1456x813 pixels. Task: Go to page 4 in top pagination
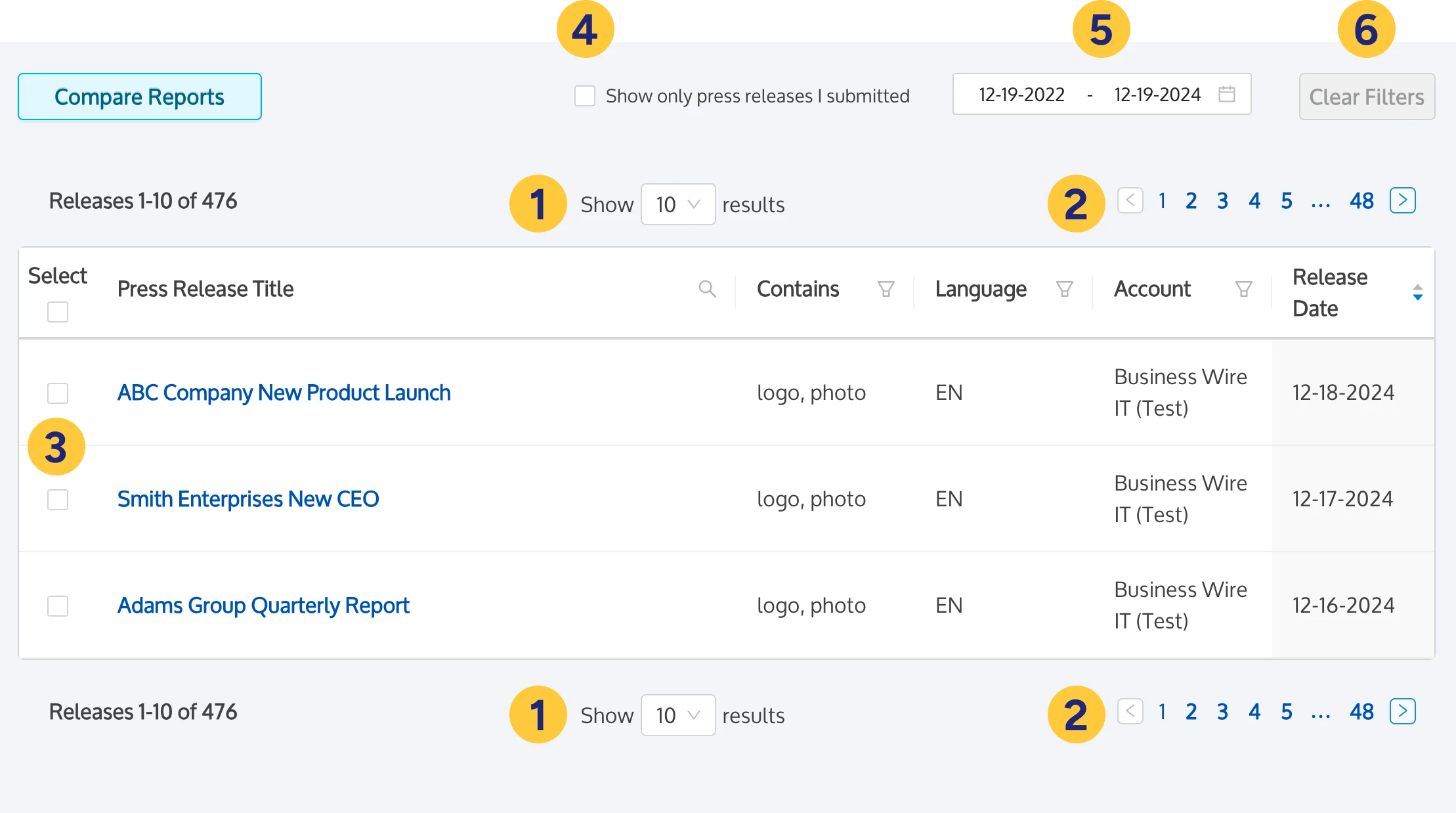[1254, 200]
